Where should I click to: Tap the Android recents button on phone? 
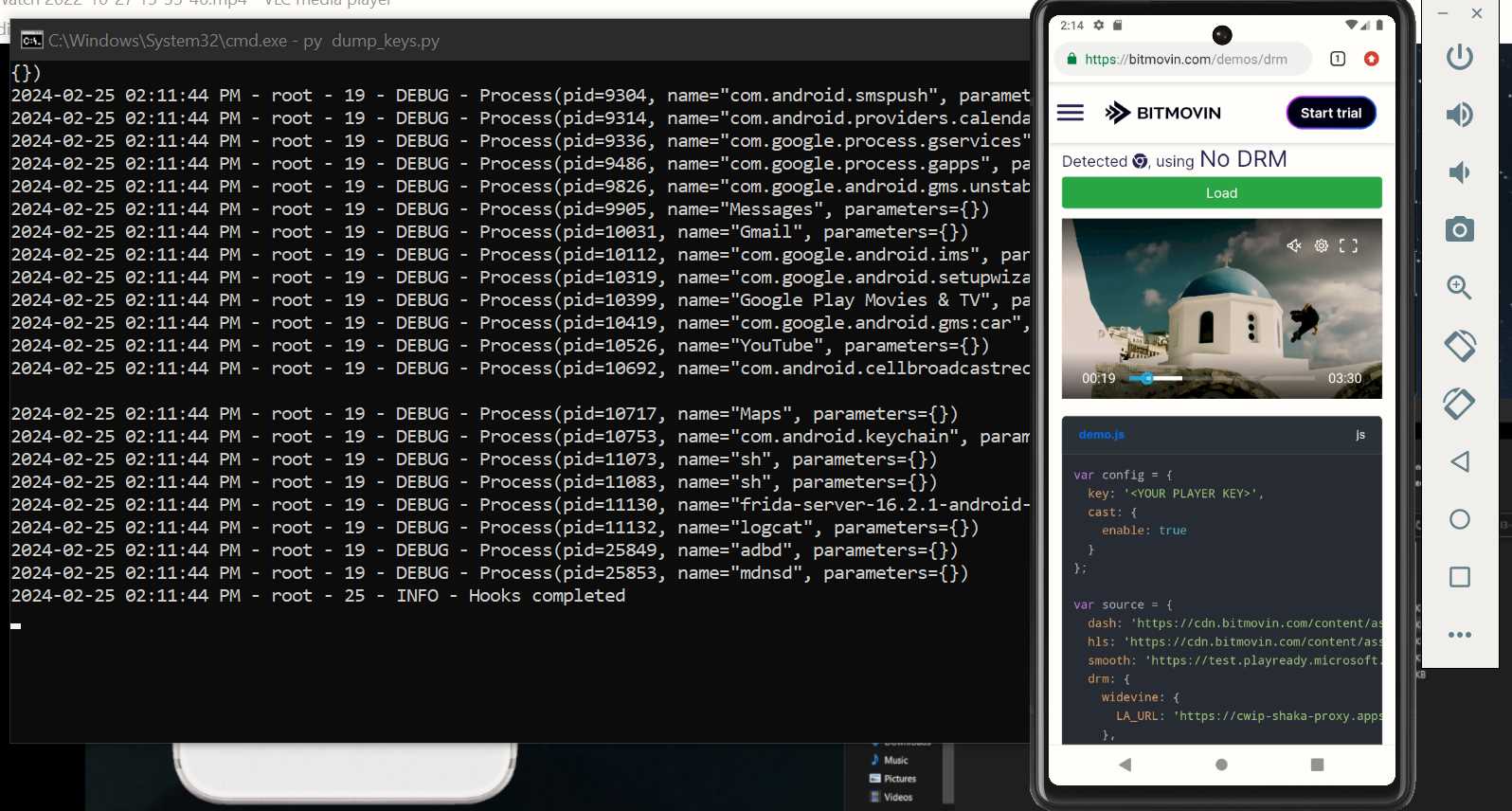1317,765
